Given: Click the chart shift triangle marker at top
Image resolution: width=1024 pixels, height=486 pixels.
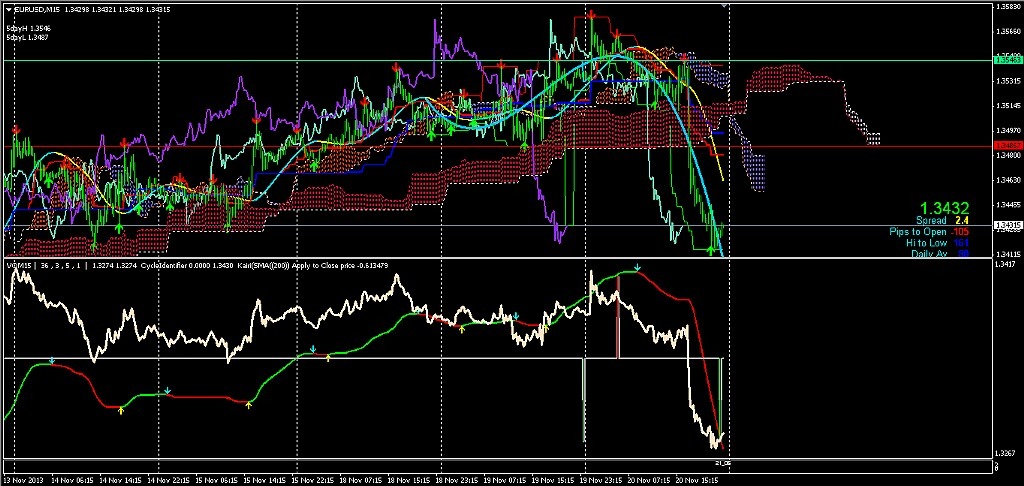Looking at the screenshot, I should tap(724, 5).
